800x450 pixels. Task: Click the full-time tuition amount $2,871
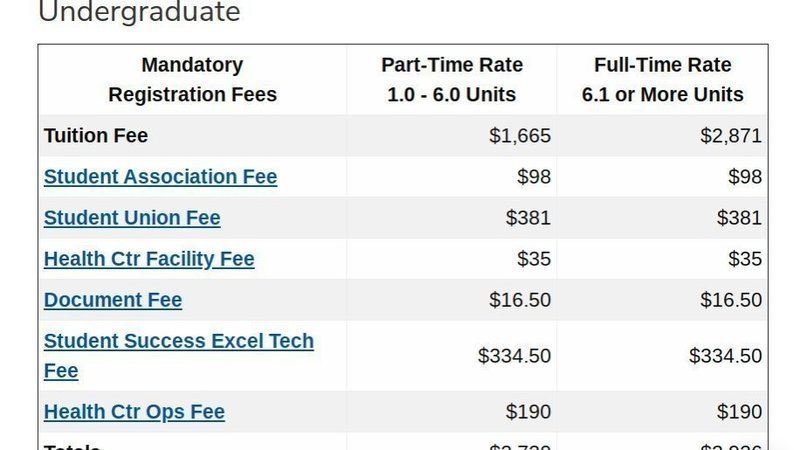click(x=731, y=136)
